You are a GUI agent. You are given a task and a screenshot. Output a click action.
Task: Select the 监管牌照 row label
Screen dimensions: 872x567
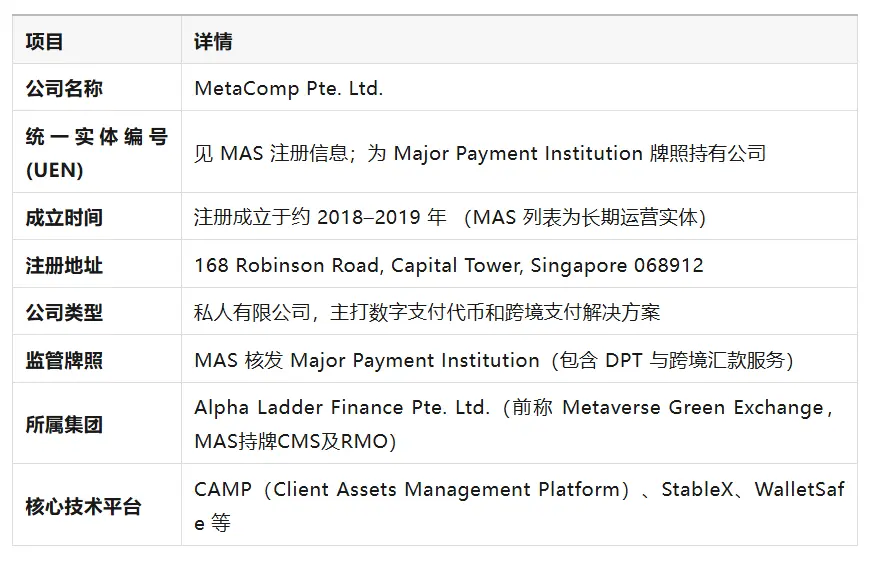point(97,360)
